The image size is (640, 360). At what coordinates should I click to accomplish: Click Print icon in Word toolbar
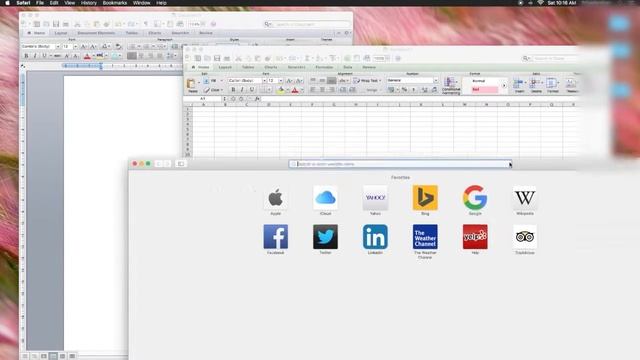66,24
